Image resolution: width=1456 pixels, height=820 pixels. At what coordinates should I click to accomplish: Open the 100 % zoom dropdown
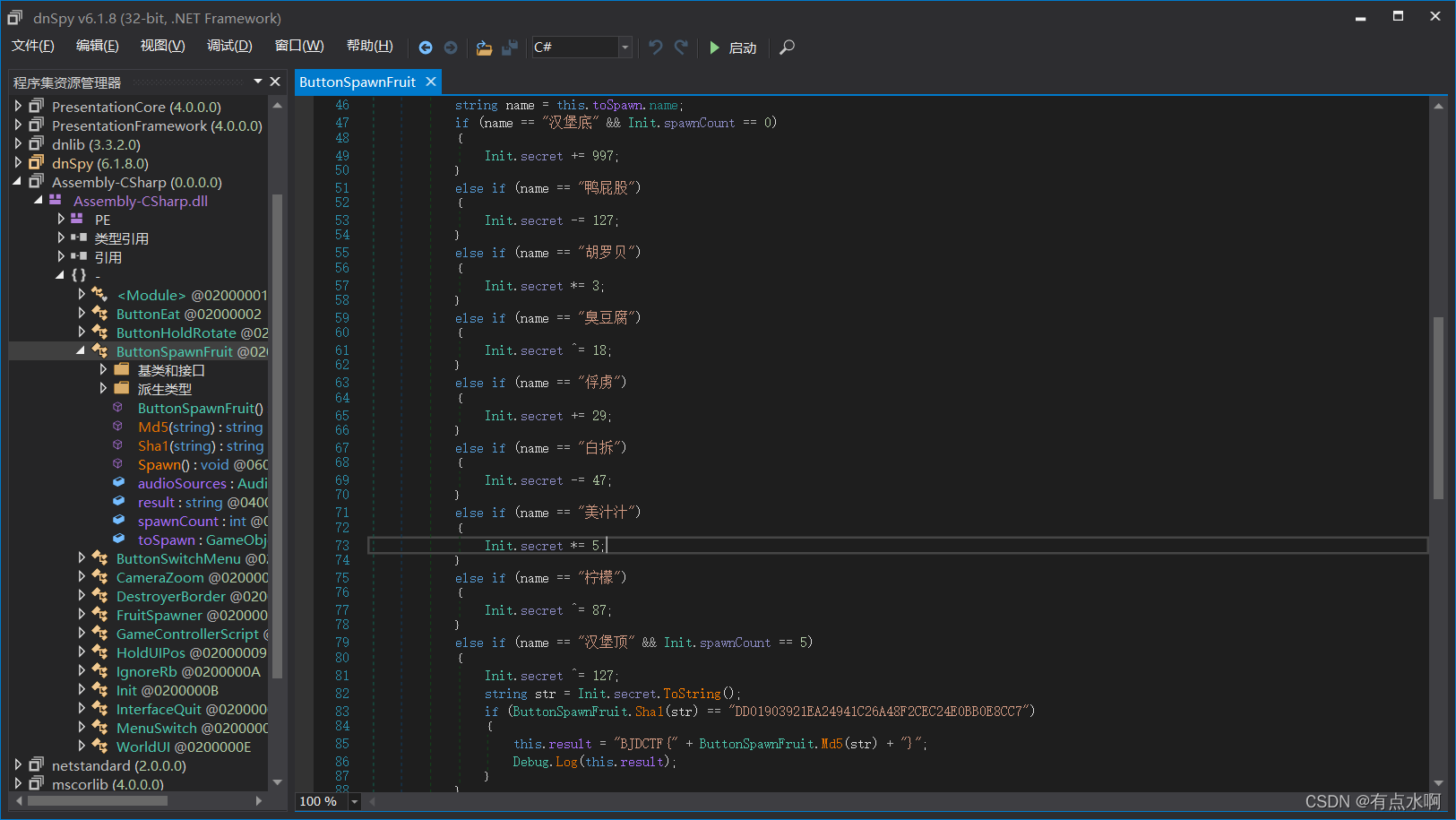point(355,802)
